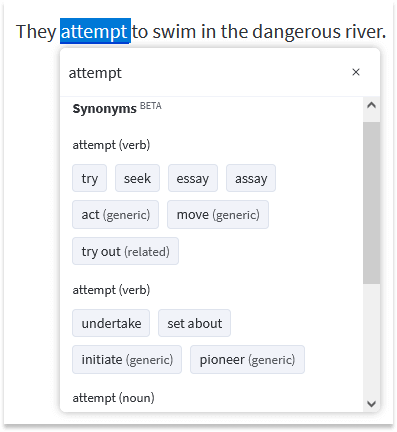Close the synonyms popup with X icon
The width and height of the screenshot is (397, 432).
[356, 72]
